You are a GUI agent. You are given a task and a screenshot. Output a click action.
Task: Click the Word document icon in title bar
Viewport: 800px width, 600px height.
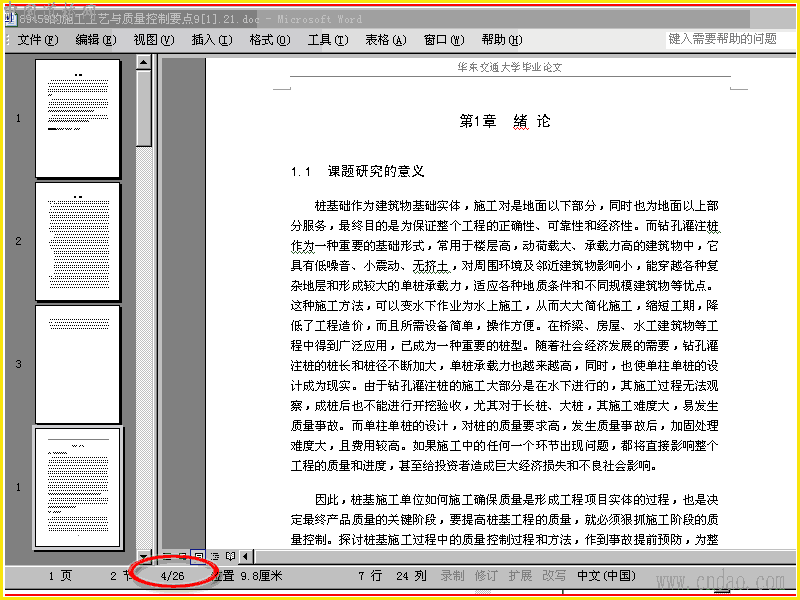pos(11,19)
